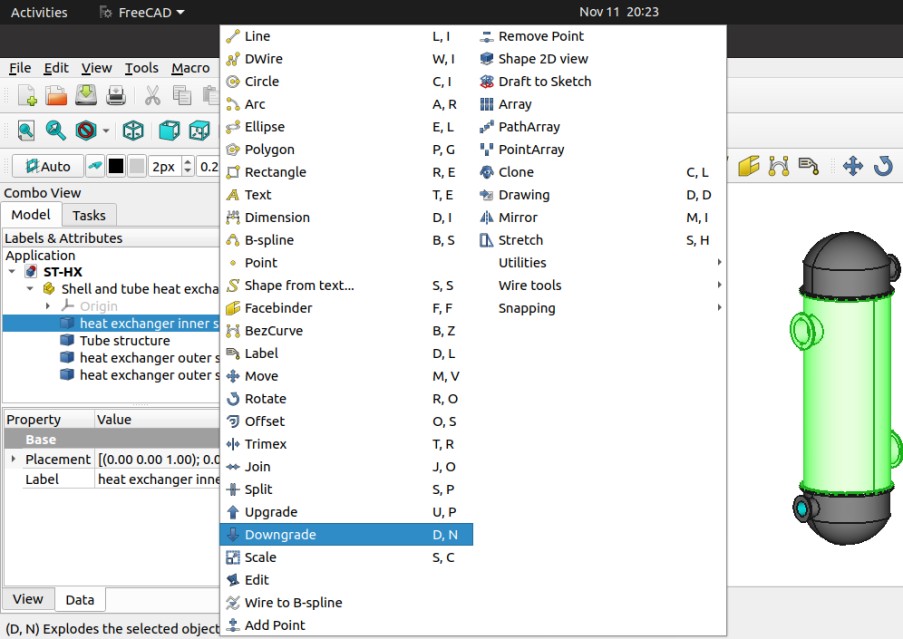
Task: Select Tube structure in model tree
Action: tap(124, 341)
